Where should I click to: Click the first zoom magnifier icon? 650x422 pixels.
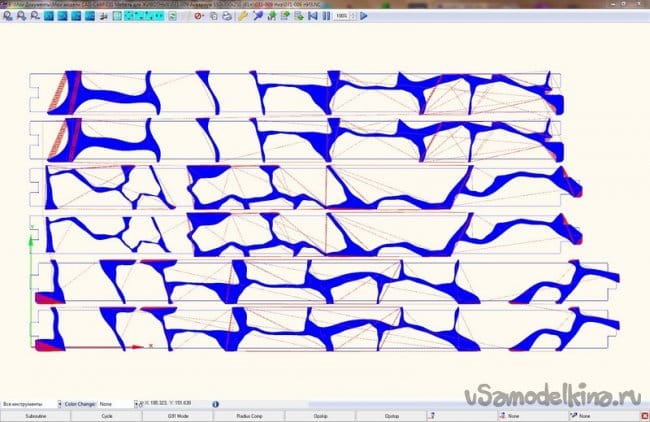pyautogui.click(x=7, y=17)
